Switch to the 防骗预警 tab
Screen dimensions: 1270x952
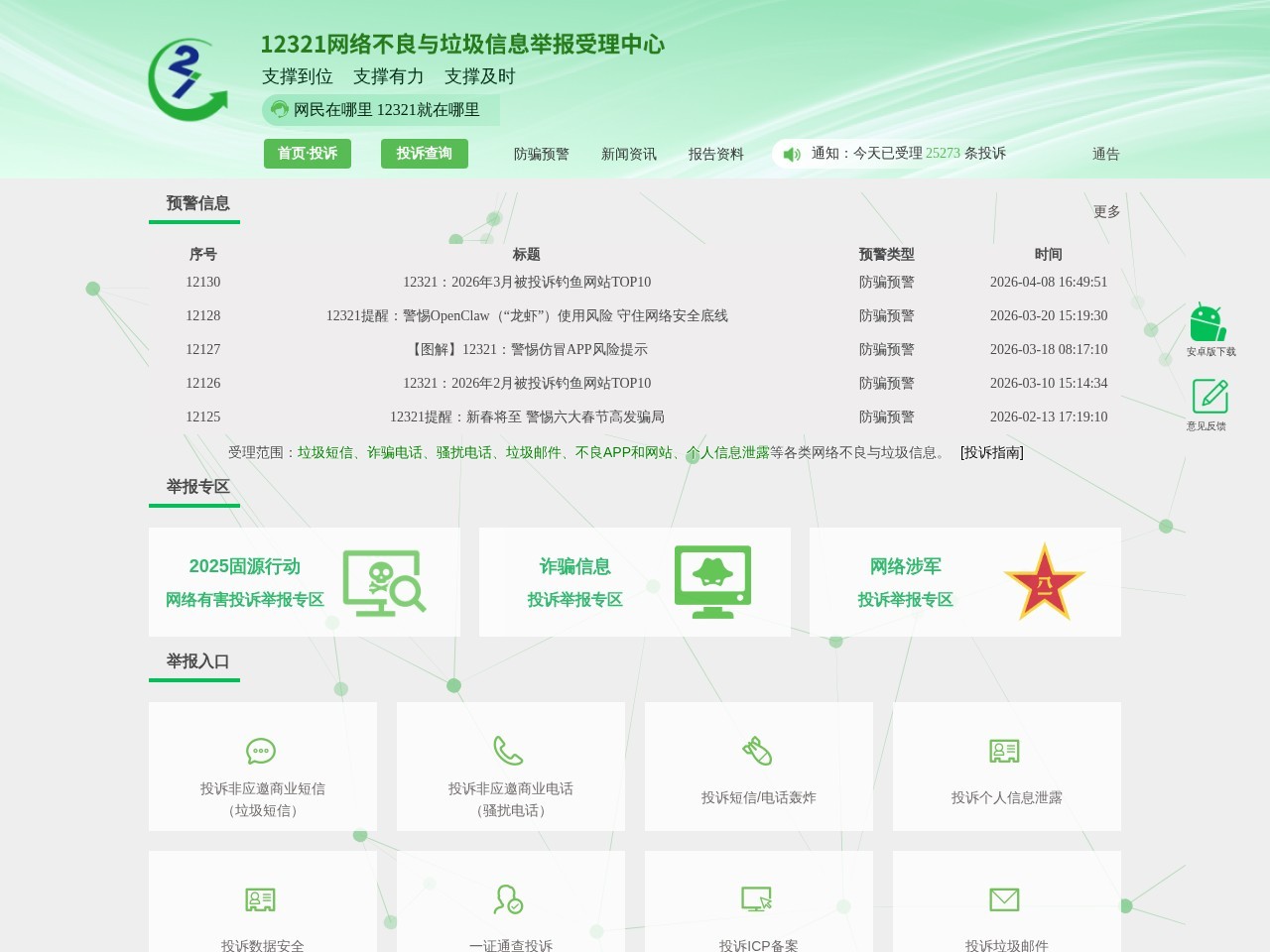[x=540, y=154]
